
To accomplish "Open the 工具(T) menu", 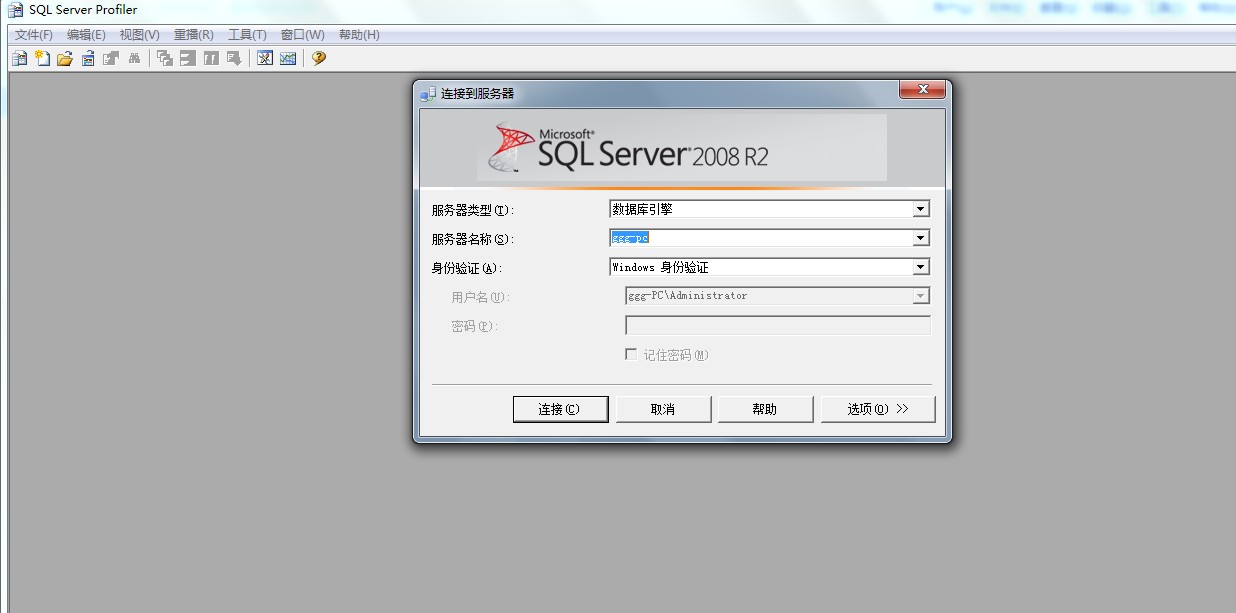I will point(247,33).
